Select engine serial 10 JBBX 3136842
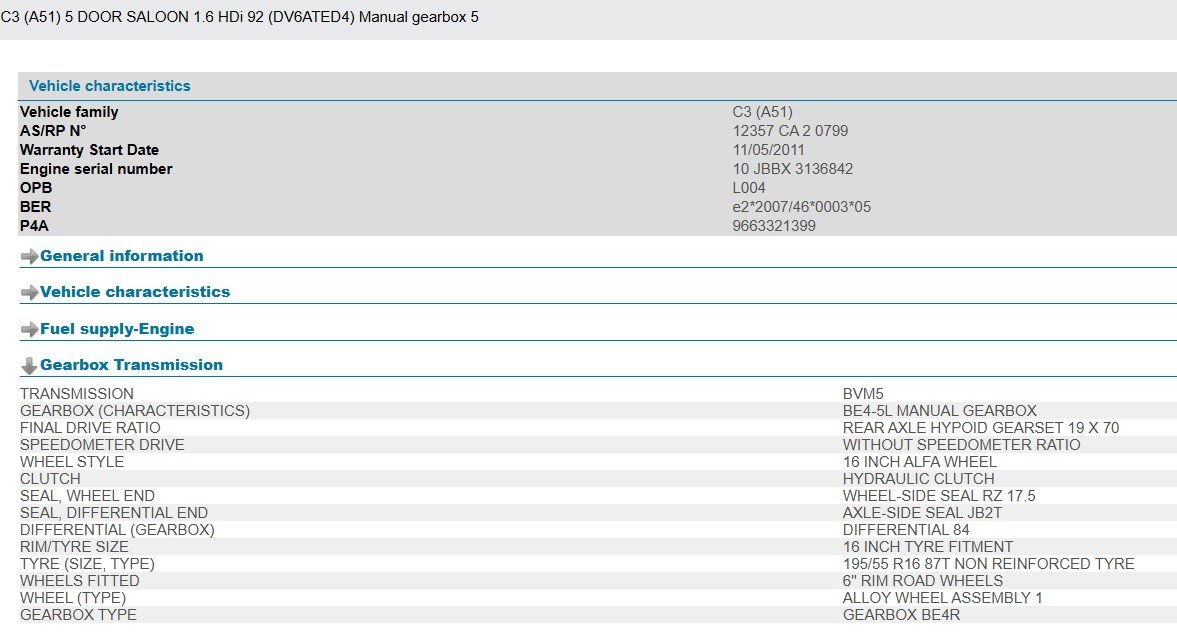1177x635 pixels. pyautogui.click(x=793, y=169)
